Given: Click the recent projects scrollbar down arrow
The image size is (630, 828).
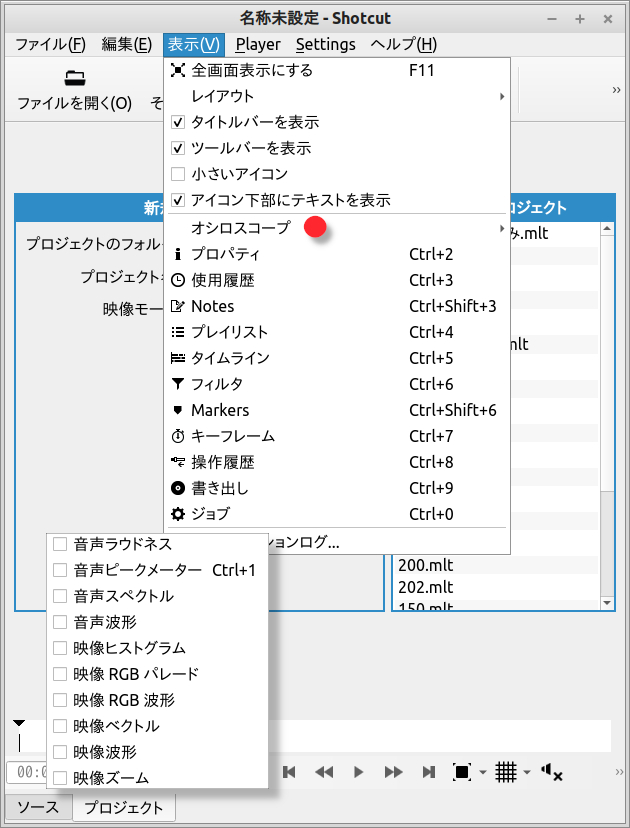Looking at the screenshot, I should click(606, 603).
